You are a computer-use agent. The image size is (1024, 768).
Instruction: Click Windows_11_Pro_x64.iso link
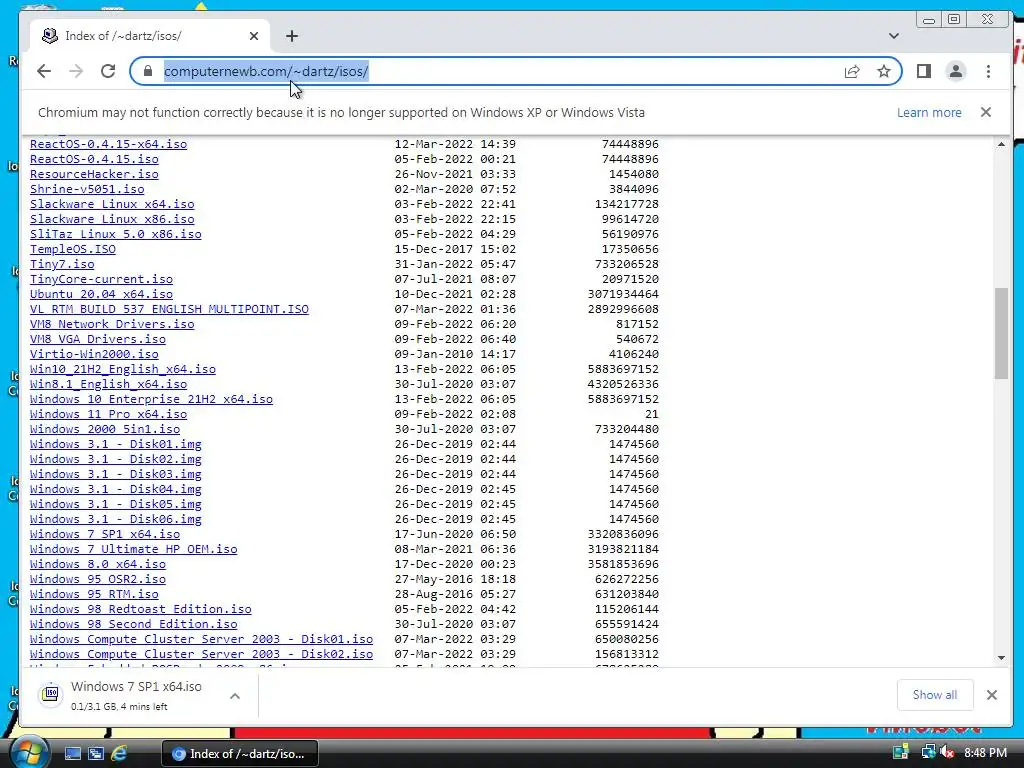(x=108, y=415)
